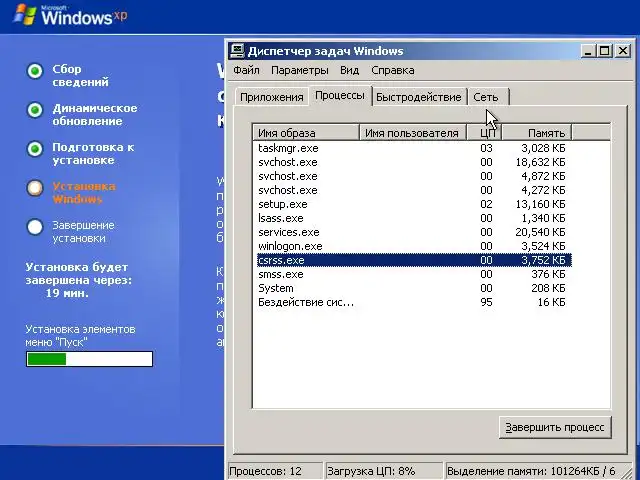Click the 95 CPU value
640x480 pixels.
[486, 302]
